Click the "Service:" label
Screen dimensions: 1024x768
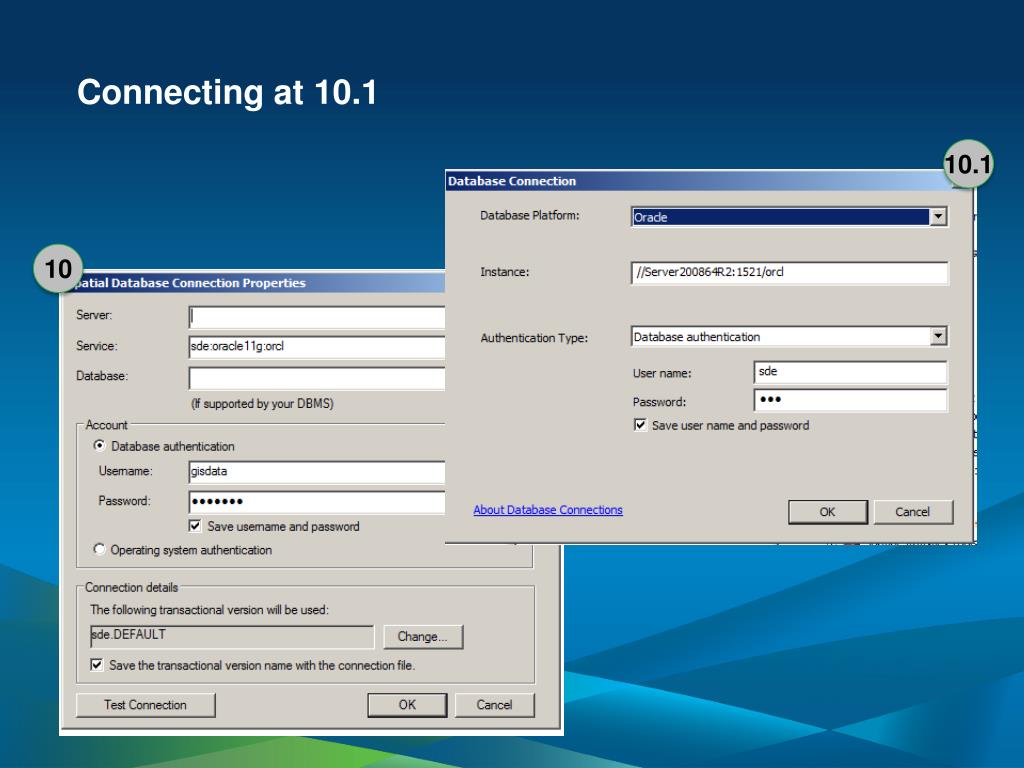coord(97,346)
